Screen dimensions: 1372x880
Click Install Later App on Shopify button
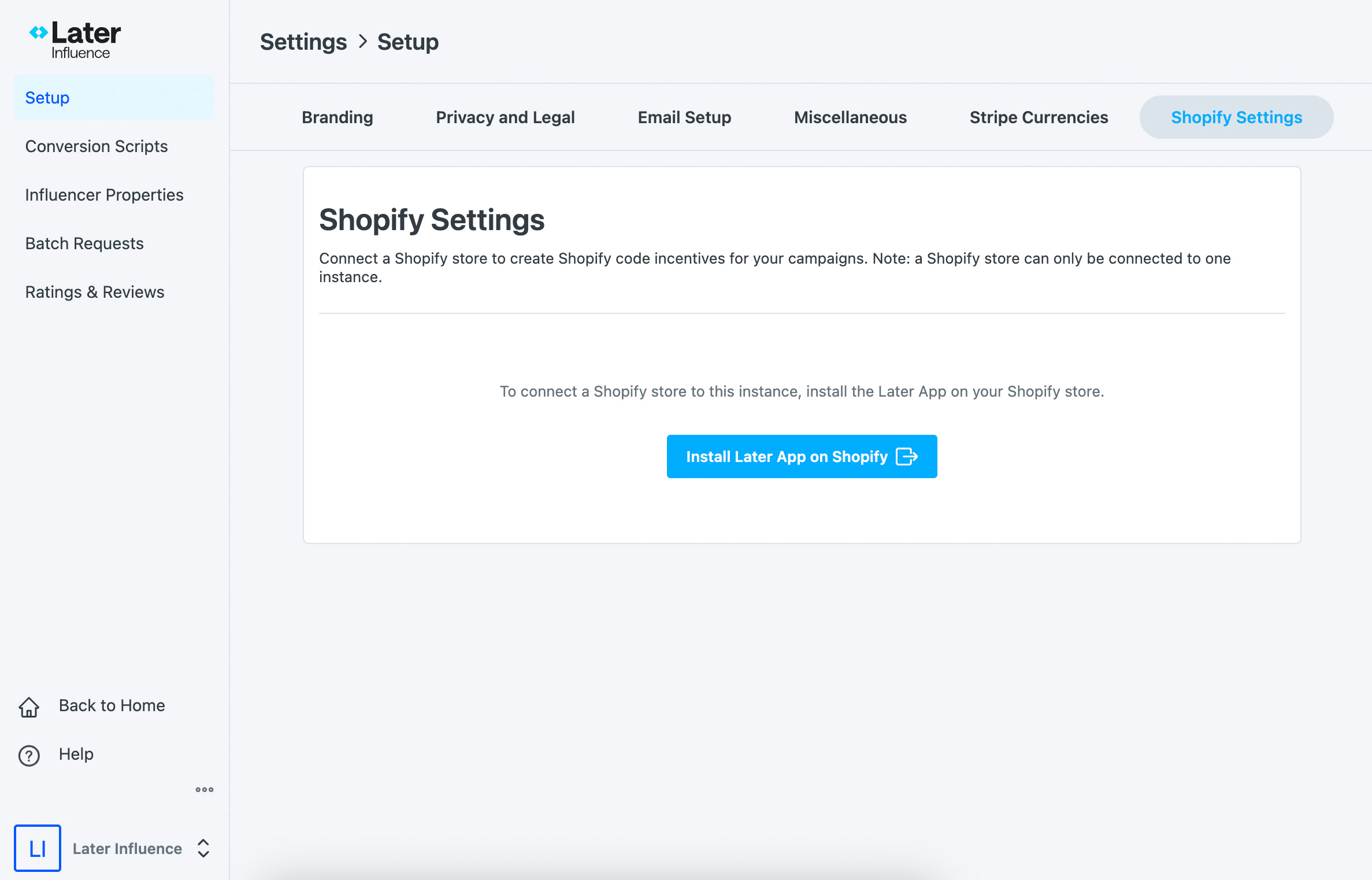pos(802,457)
